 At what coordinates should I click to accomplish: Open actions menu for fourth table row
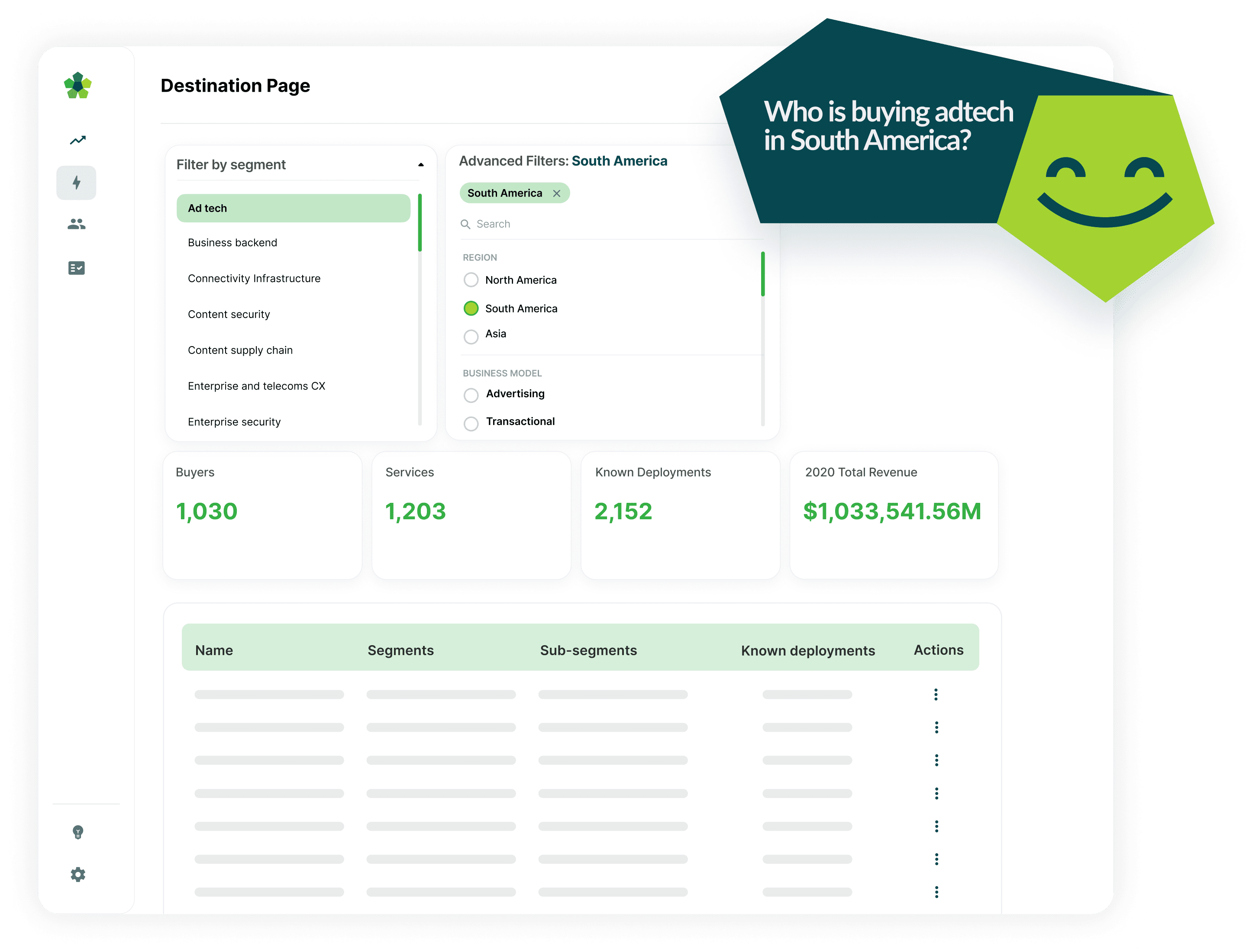click(x=936, y=793)
